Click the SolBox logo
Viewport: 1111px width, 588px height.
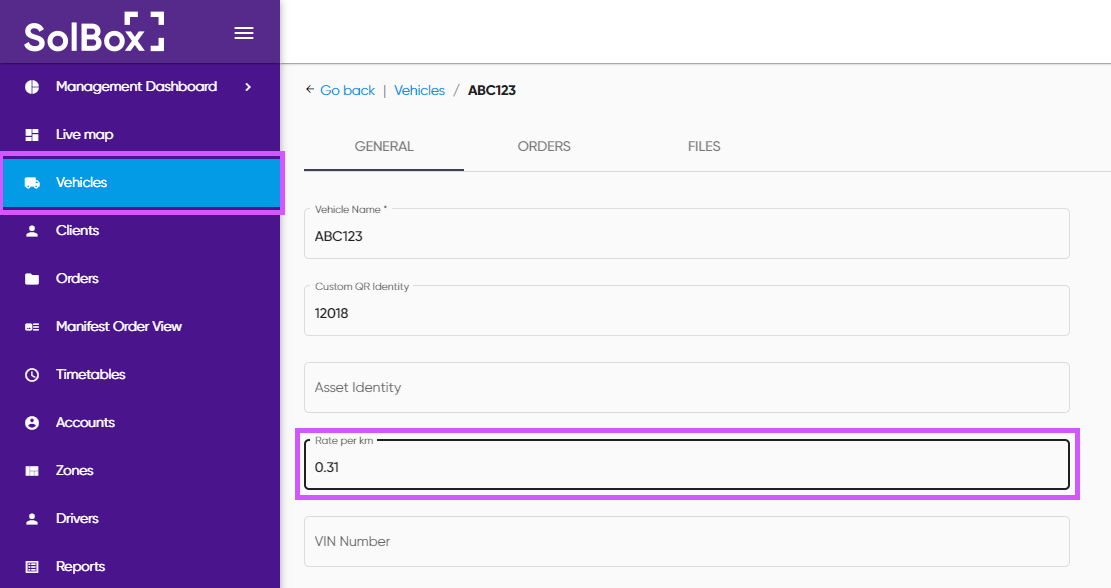(x=94, y=33)
